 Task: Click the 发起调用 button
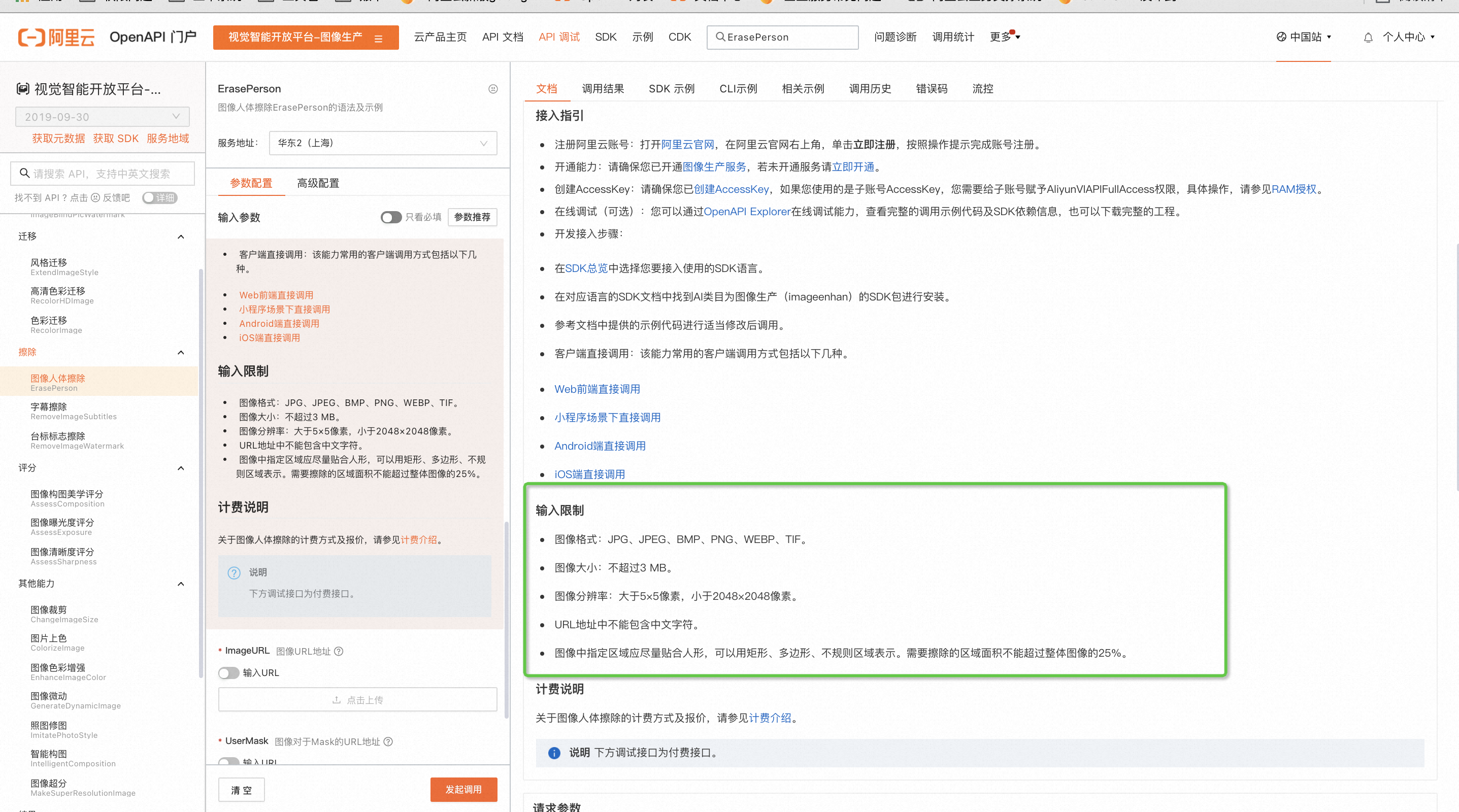point(463,789)
